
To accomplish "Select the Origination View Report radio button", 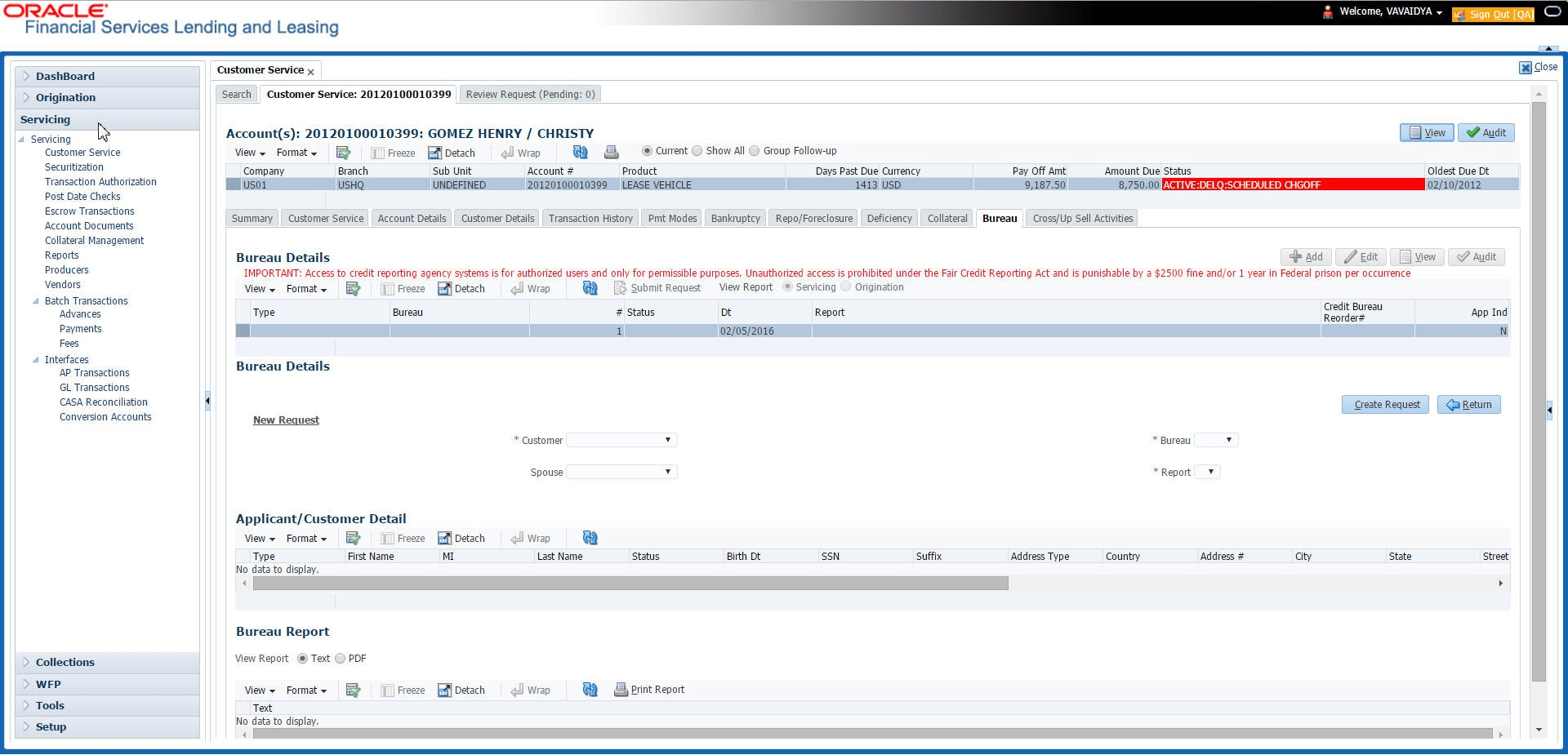I will [845, 286].
